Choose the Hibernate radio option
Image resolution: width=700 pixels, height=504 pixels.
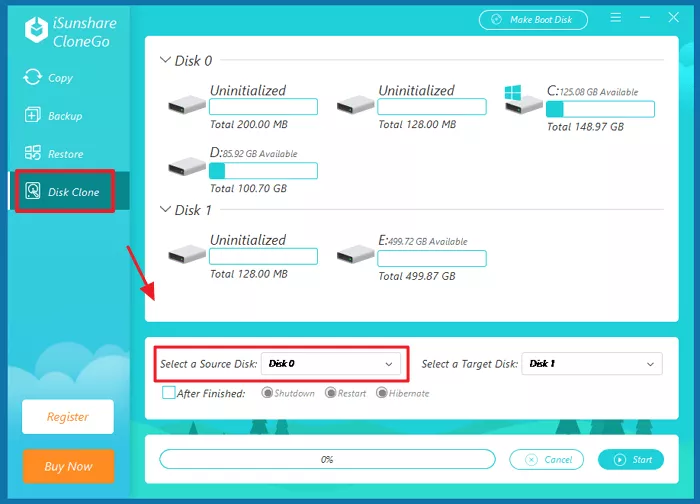click(382, 392)
